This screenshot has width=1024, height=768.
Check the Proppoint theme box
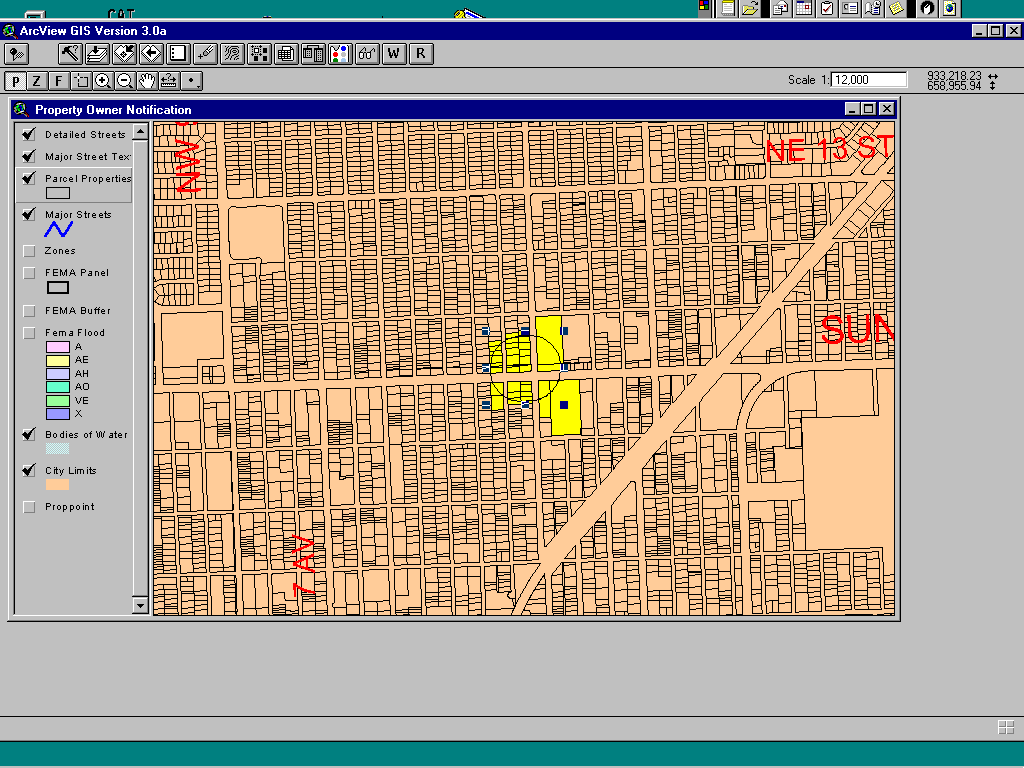click(x=29, y=507)
